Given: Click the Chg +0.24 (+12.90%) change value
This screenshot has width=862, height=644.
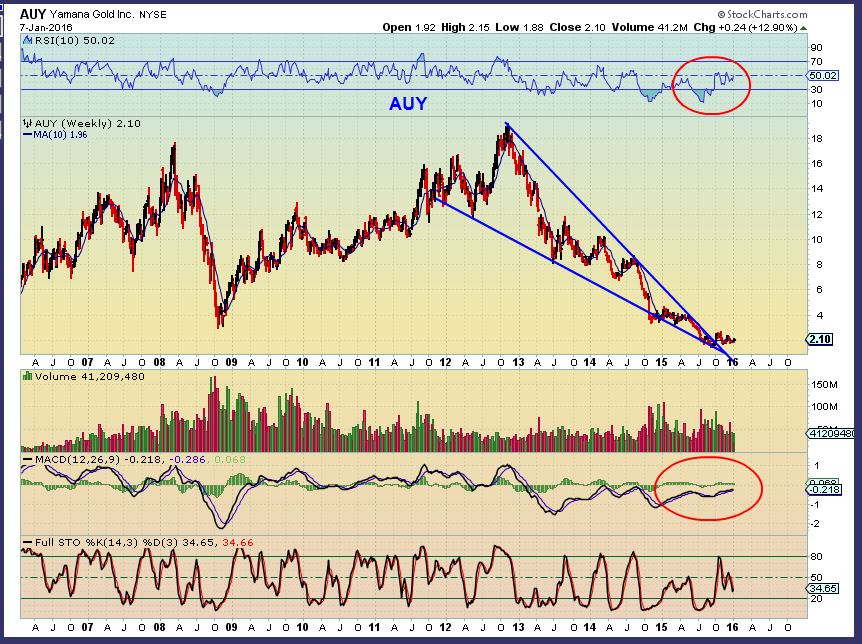Looking at the screenshot, I should pos(745,27).
